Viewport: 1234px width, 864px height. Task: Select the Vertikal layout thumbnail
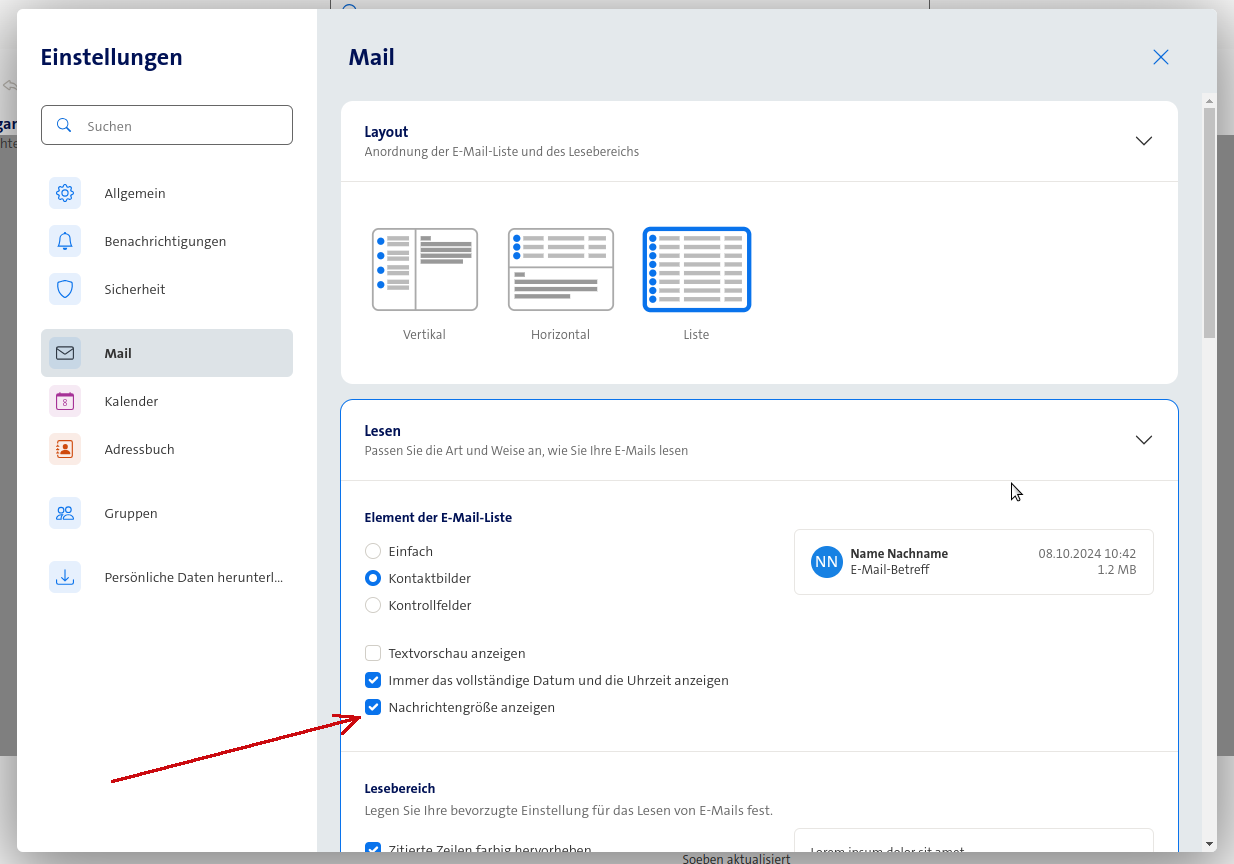pyautogui.click(x=424, y=270)
